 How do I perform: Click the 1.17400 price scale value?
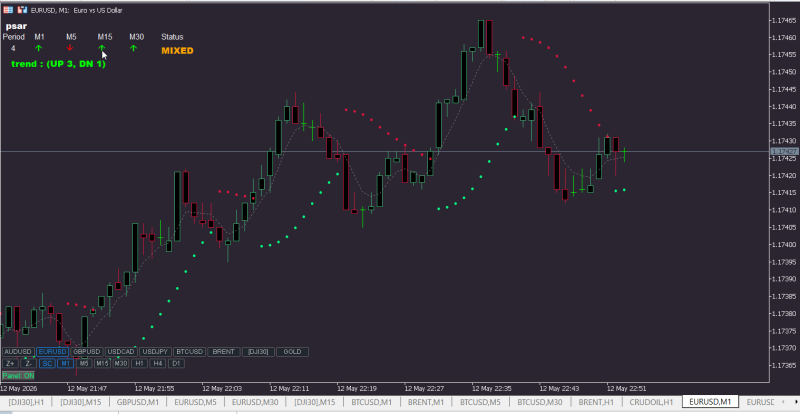pyautogui.click(x=785, y=245)
